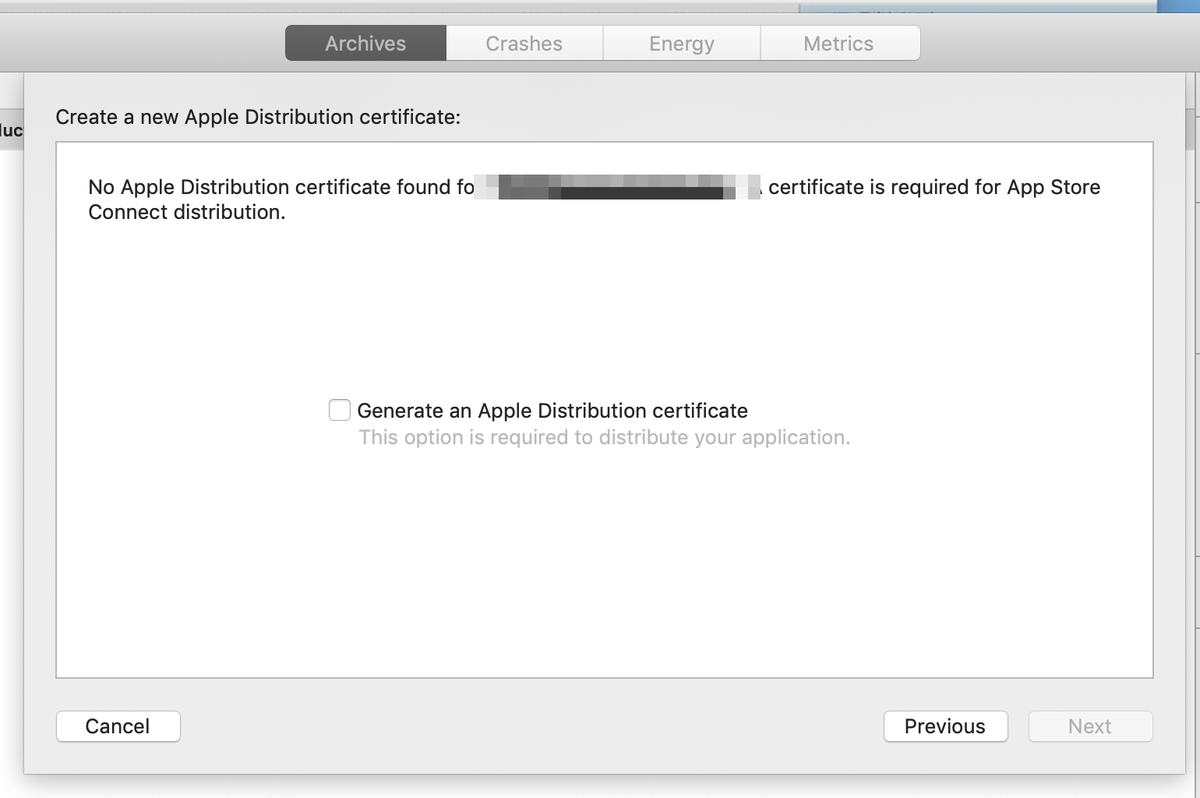
Task: Click the Previous button
Action: pos(945,726)
